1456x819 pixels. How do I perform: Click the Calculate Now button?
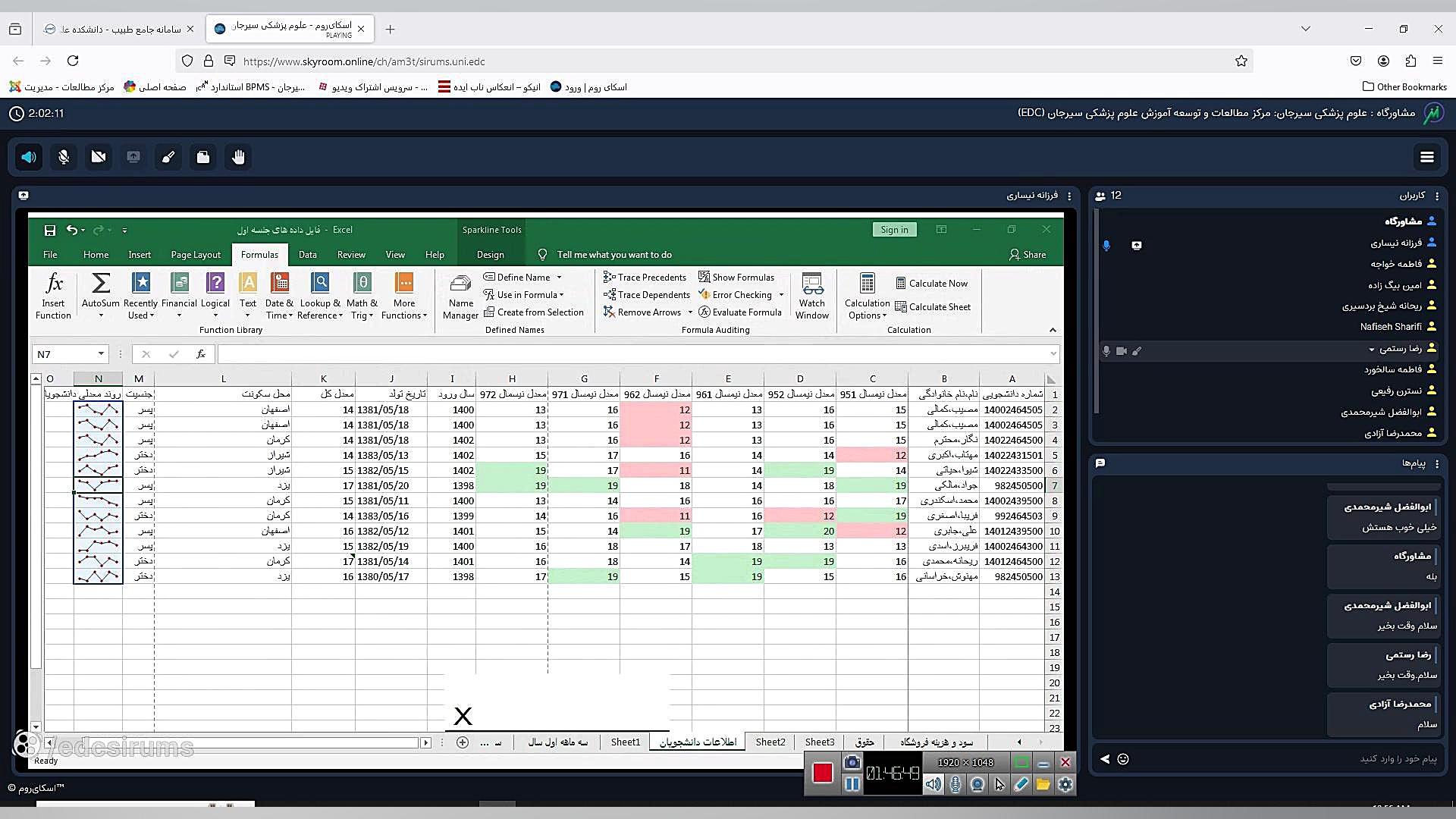coord(931,284)
